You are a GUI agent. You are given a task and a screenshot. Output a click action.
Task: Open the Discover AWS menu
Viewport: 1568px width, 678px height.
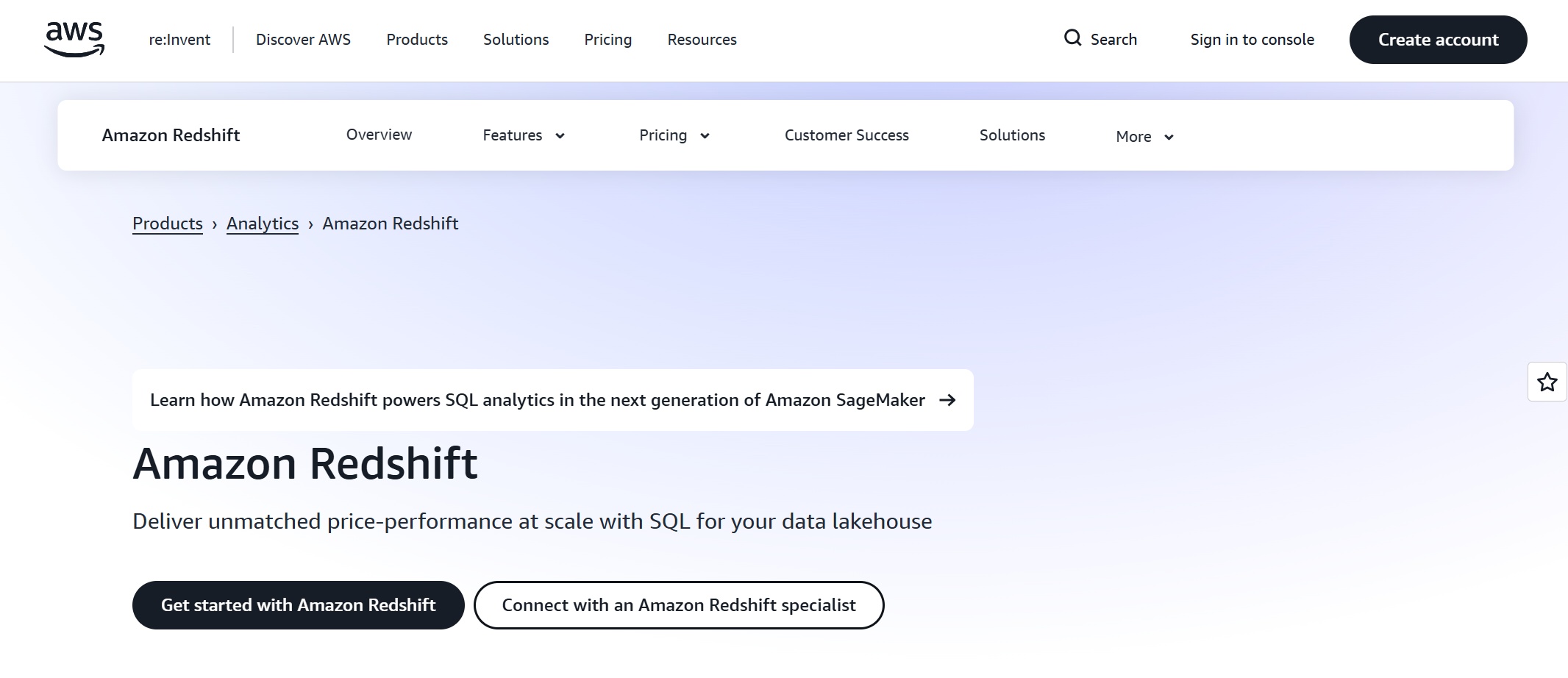coord(302,40)
